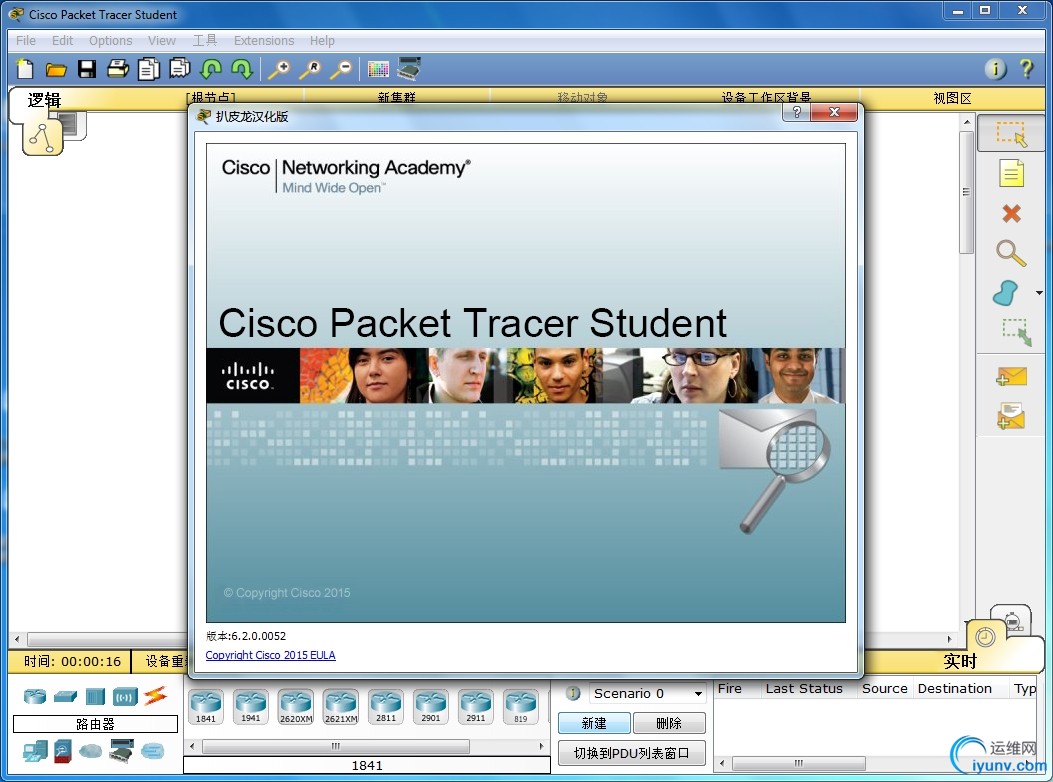This screenshot has height=782, width=1053.
Task: Click the Add Complex PDU envelope icon
Action: [x=1011, y=416]
